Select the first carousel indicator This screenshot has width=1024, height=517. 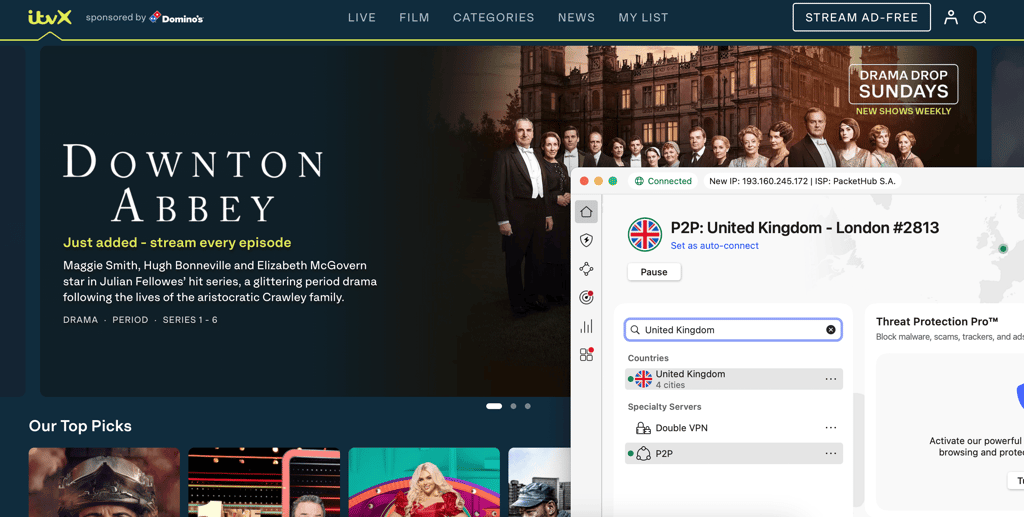[x=494, y=406]
